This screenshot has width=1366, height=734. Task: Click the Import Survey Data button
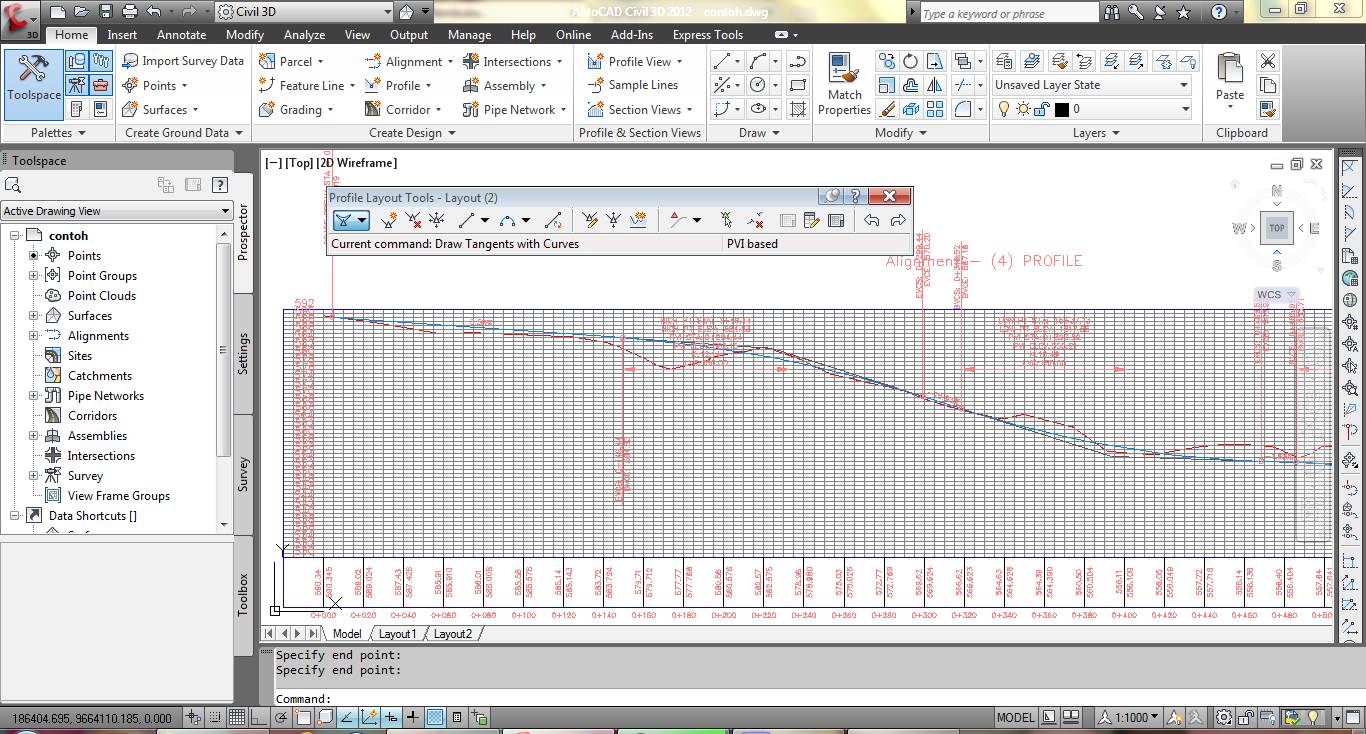pyautogui.click(x=183, y=61)
